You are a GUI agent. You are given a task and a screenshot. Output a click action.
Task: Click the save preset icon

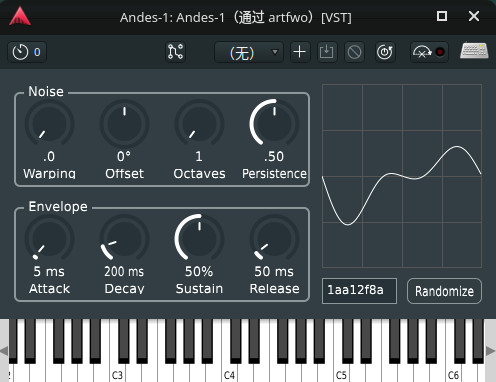326,52
